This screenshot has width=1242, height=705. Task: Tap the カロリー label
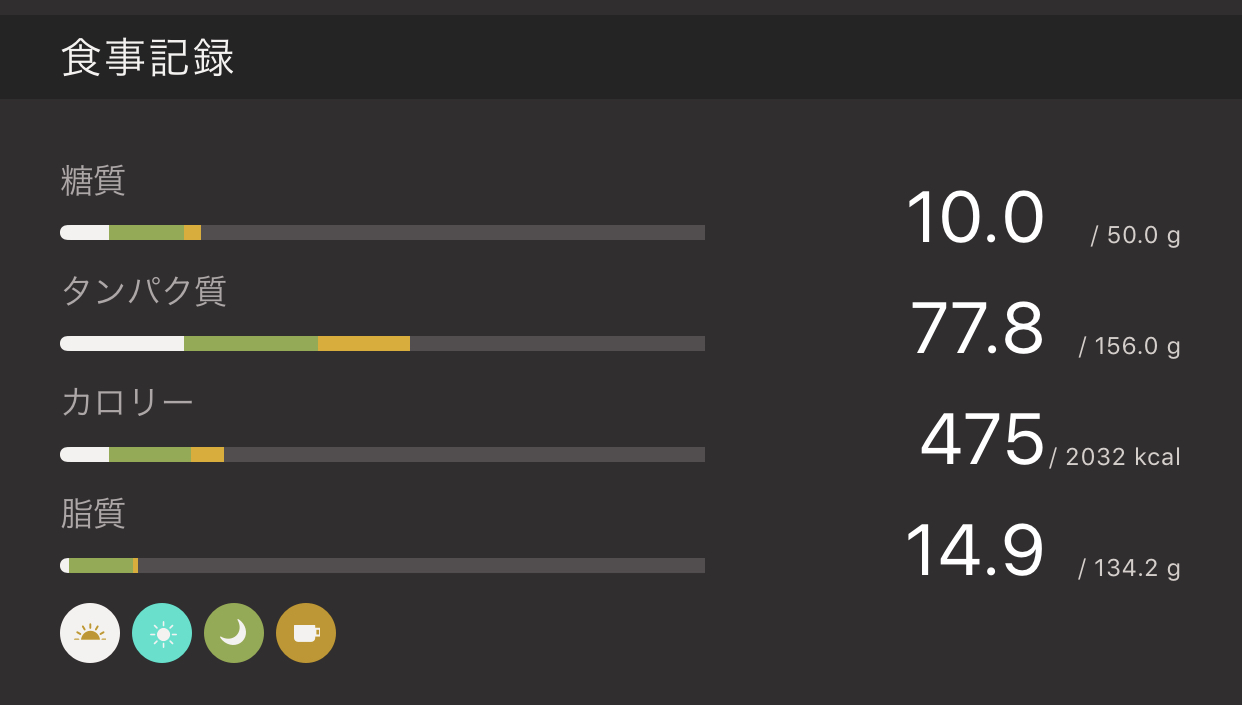127,402
